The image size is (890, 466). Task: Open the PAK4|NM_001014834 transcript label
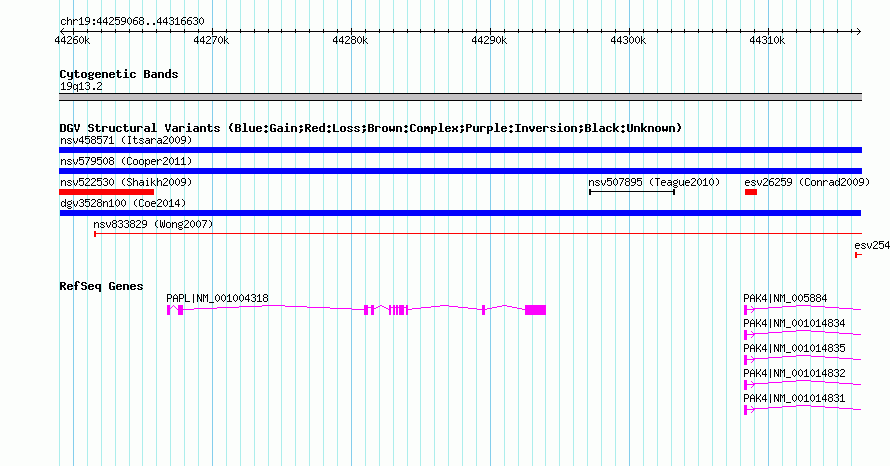pos(794,323)
